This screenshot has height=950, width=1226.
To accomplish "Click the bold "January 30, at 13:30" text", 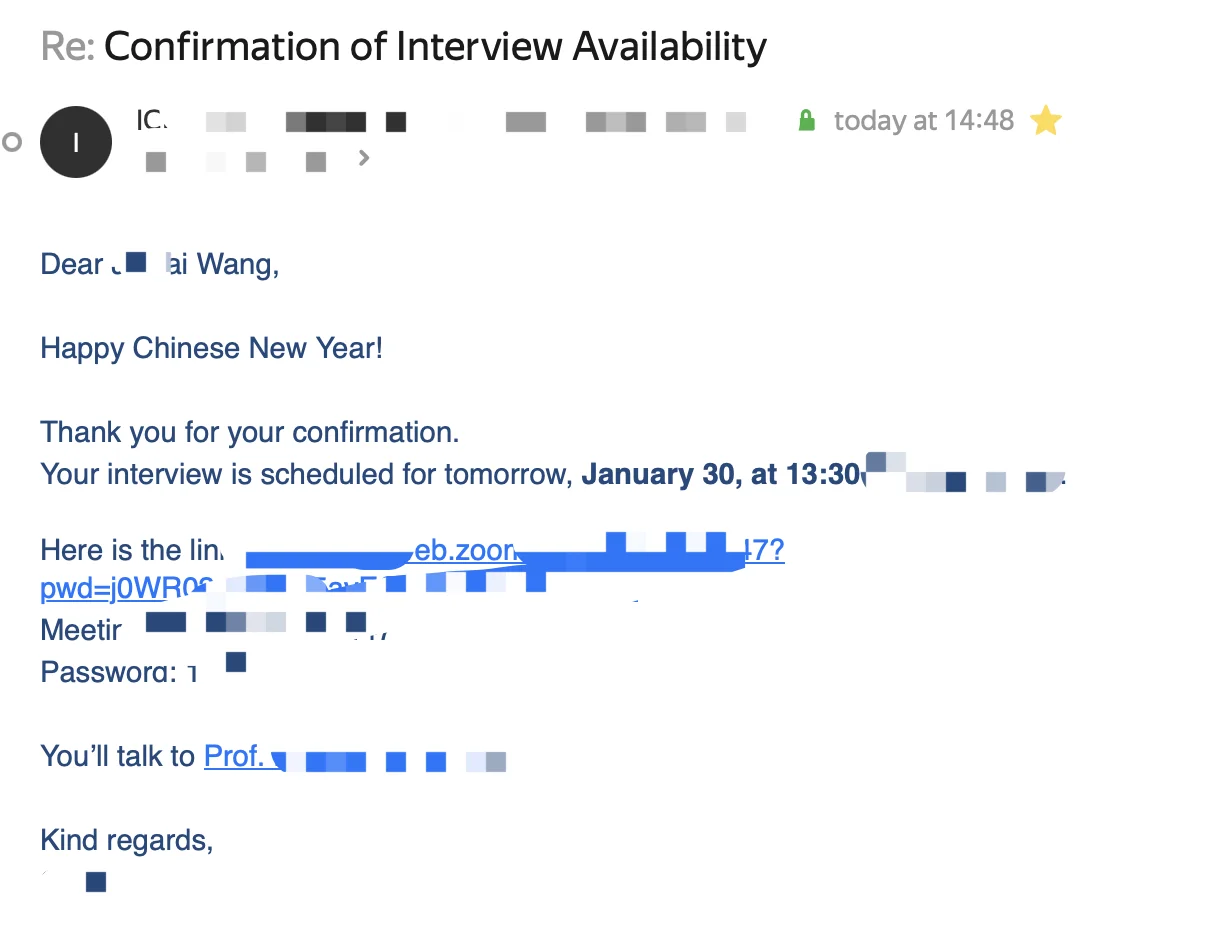I will 721,474.
